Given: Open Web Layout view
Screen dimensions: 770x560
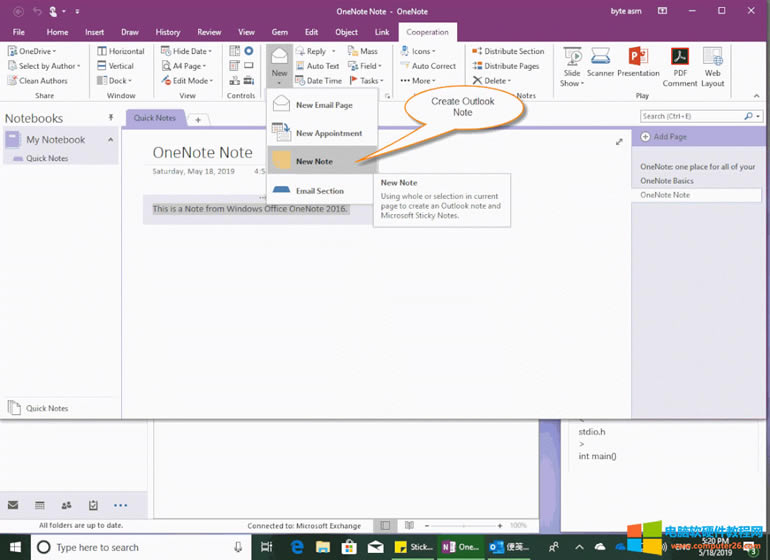Looking at the screenshot, I should pos(712,66).
